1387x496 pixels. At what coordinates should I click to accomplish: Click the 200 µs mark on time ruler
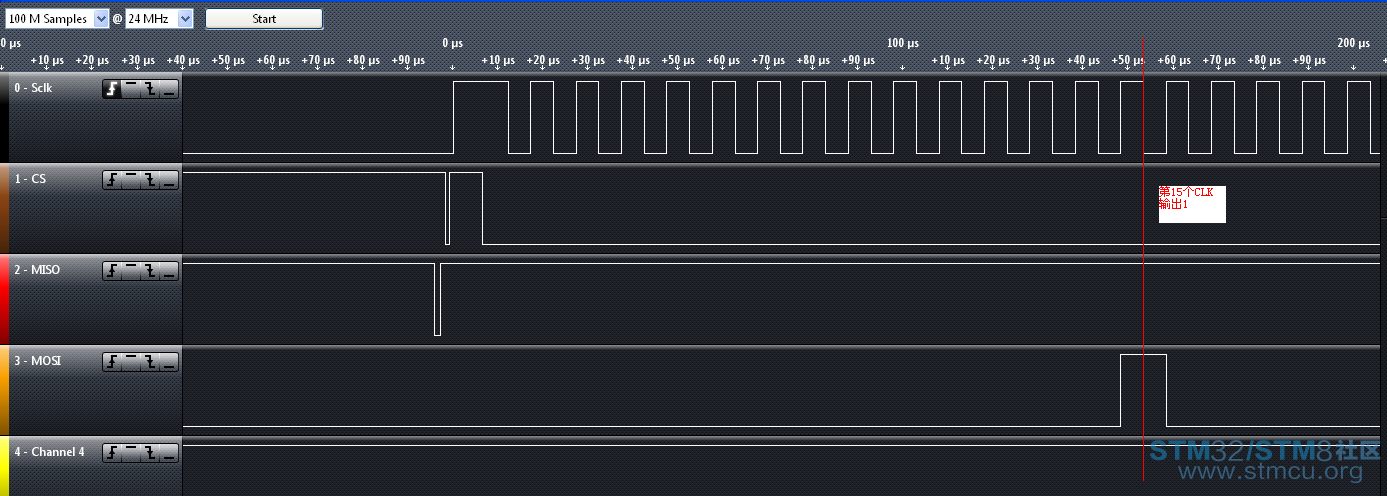[1354, 44]
